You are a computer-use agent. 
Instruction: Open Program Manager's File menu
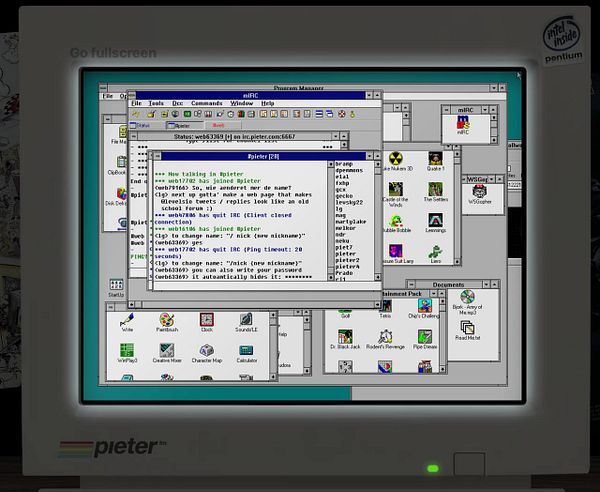click(x=108, y=96)
